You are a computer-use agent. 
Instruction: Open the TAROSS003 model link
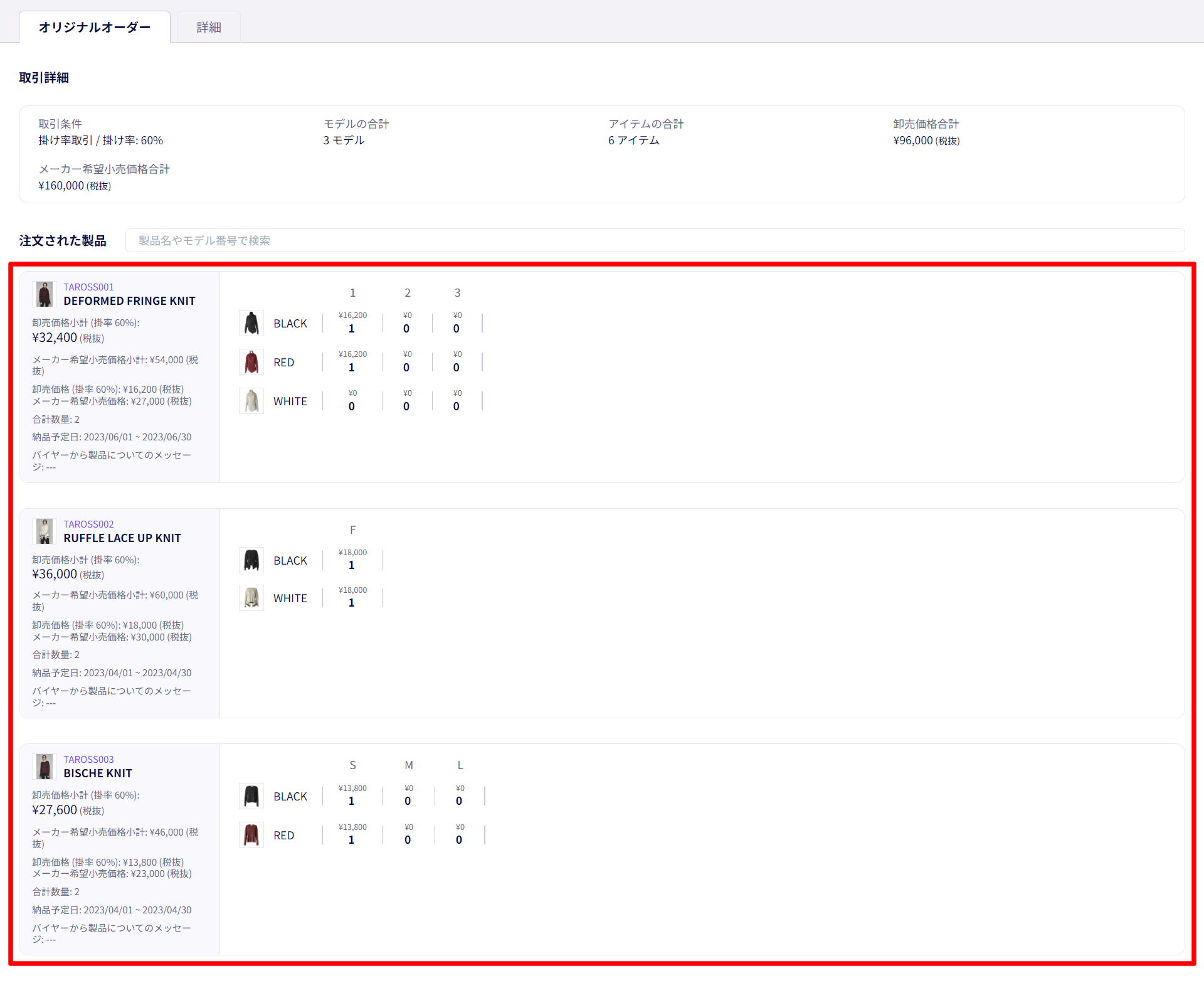[x=88, y=759]
